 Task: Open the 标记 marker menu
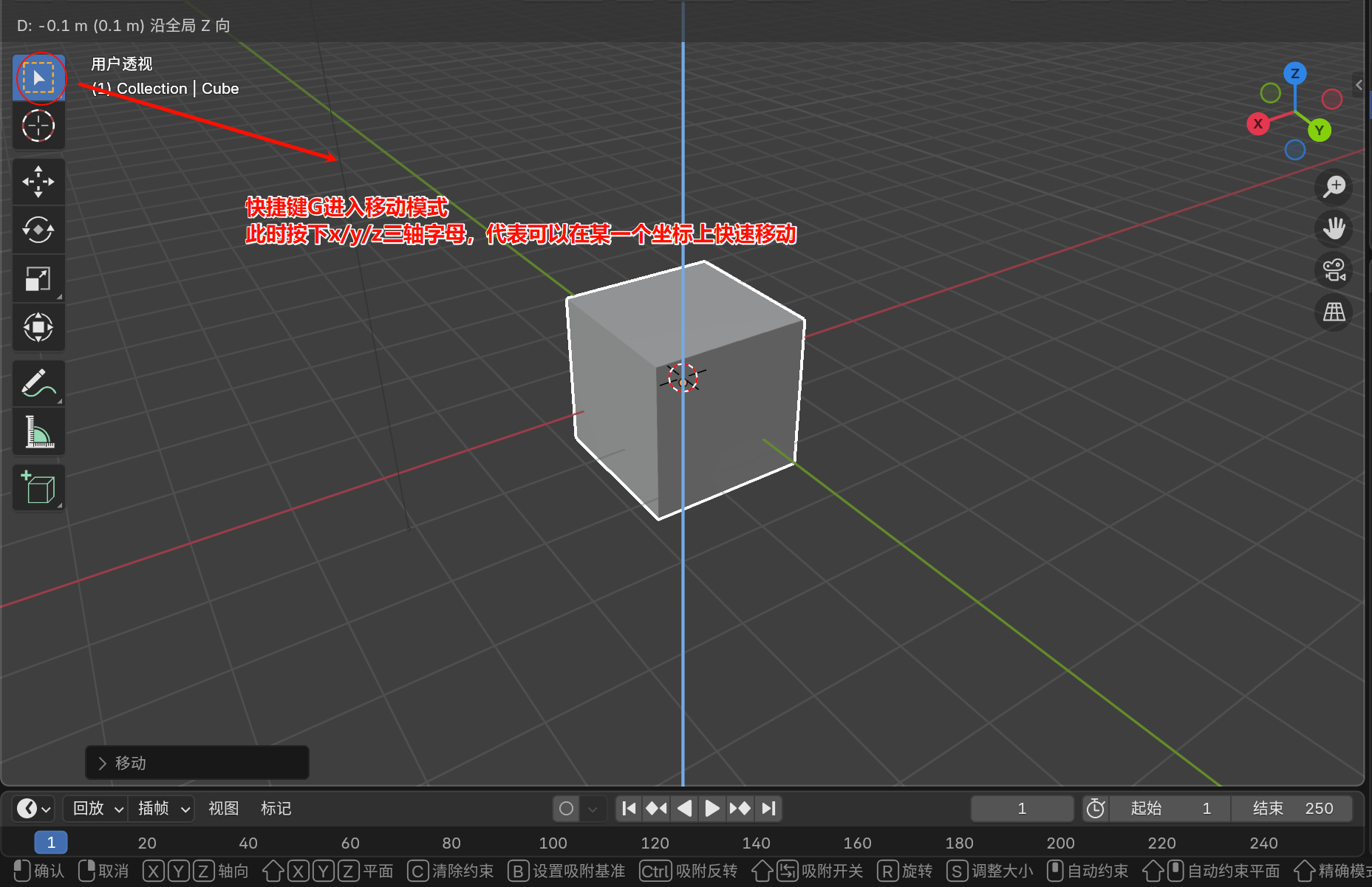click(276, 809)
